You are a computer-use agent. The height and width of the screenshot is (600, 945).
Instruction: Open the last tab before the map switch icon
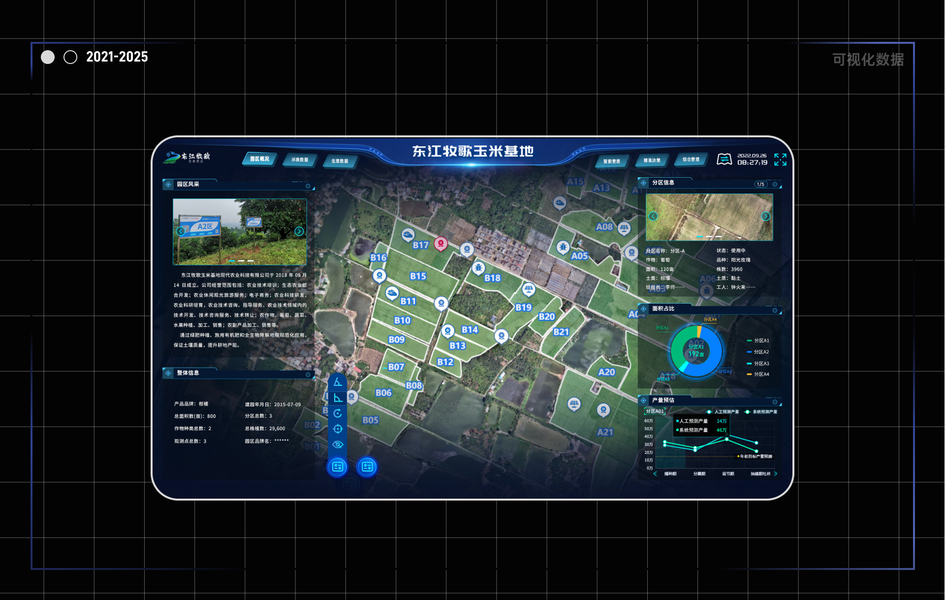click(691, 159)
